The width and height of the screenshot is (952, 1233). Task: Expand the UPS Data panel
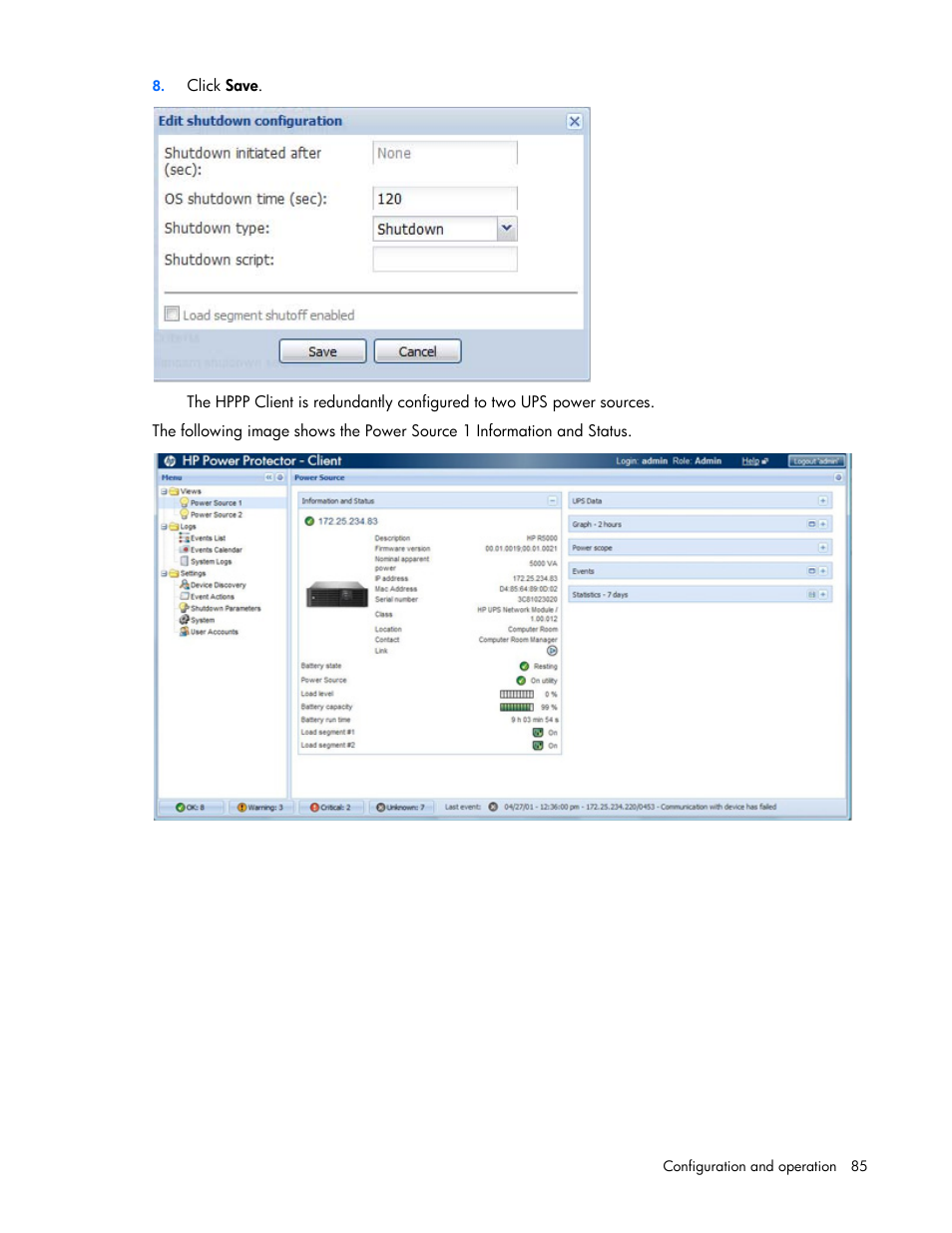823,501
